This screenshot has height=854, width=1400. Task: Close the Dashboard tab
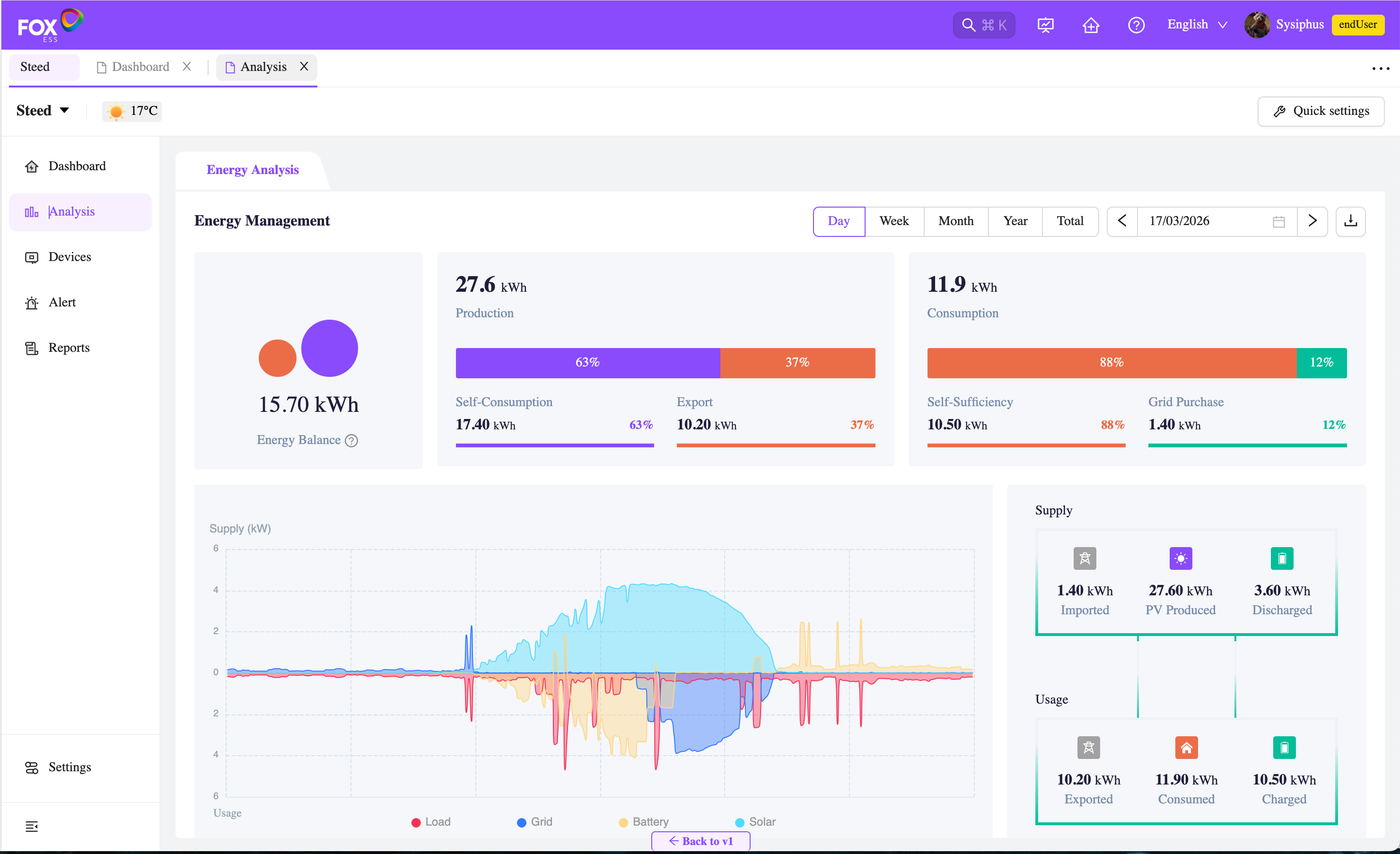coord(186,67)
